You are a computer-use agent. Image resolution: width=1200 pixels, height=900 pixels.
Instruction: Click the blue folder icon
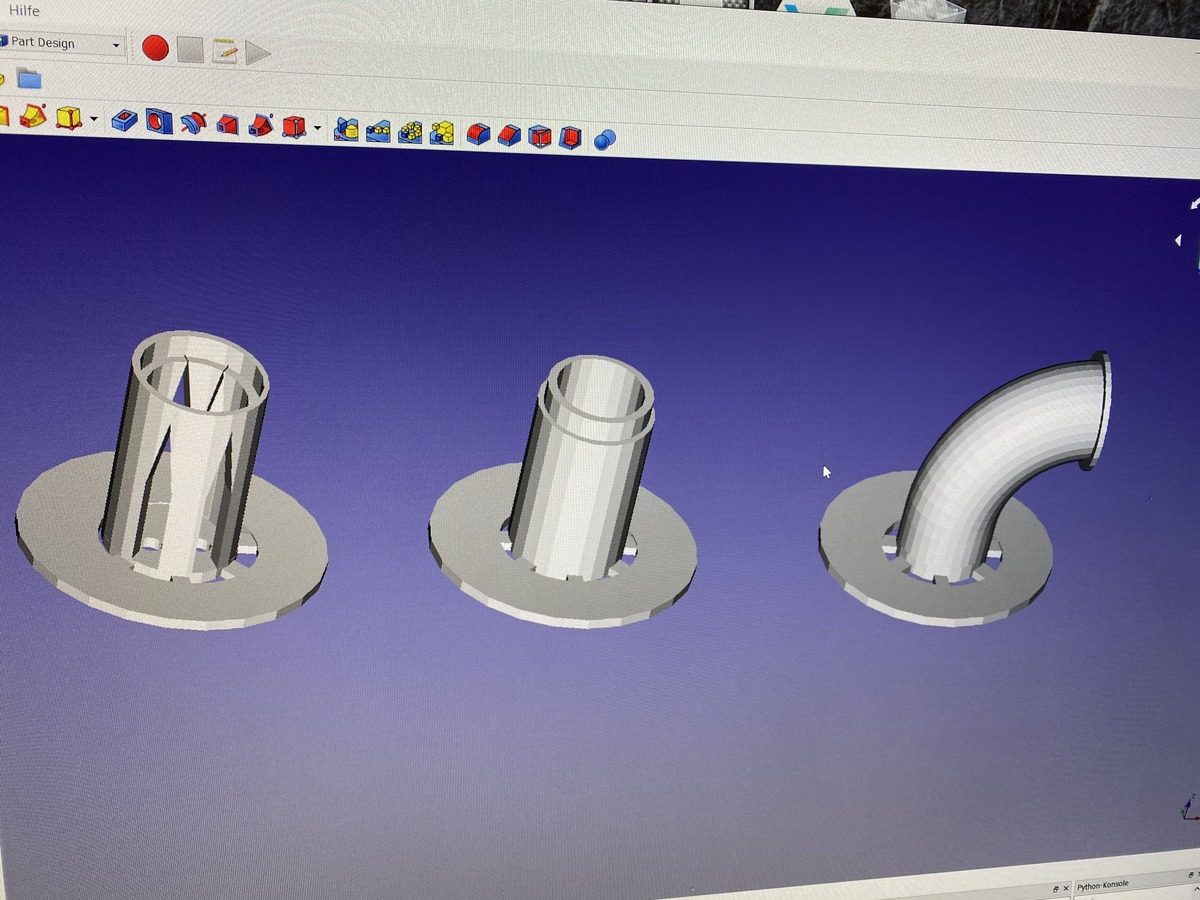point(28,78)
